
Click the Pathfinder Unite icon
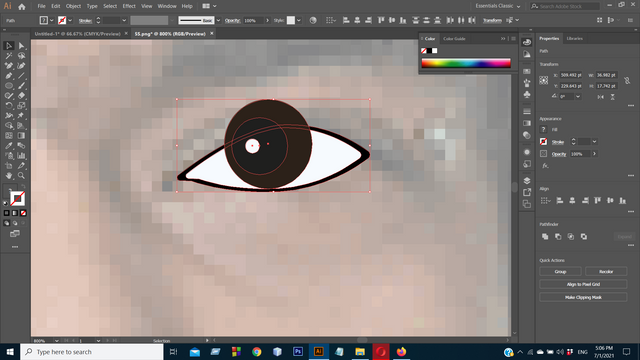click(545, 236)
